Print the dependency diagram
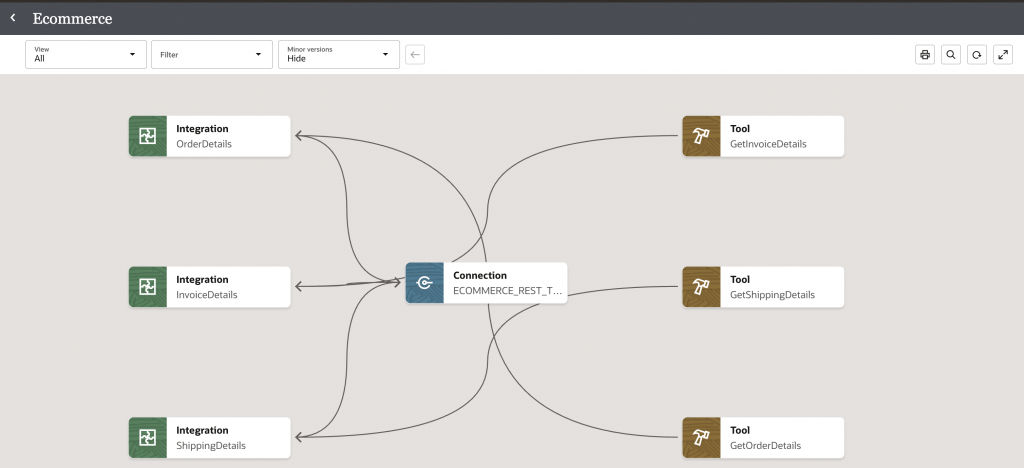 [x=925, y=55]
